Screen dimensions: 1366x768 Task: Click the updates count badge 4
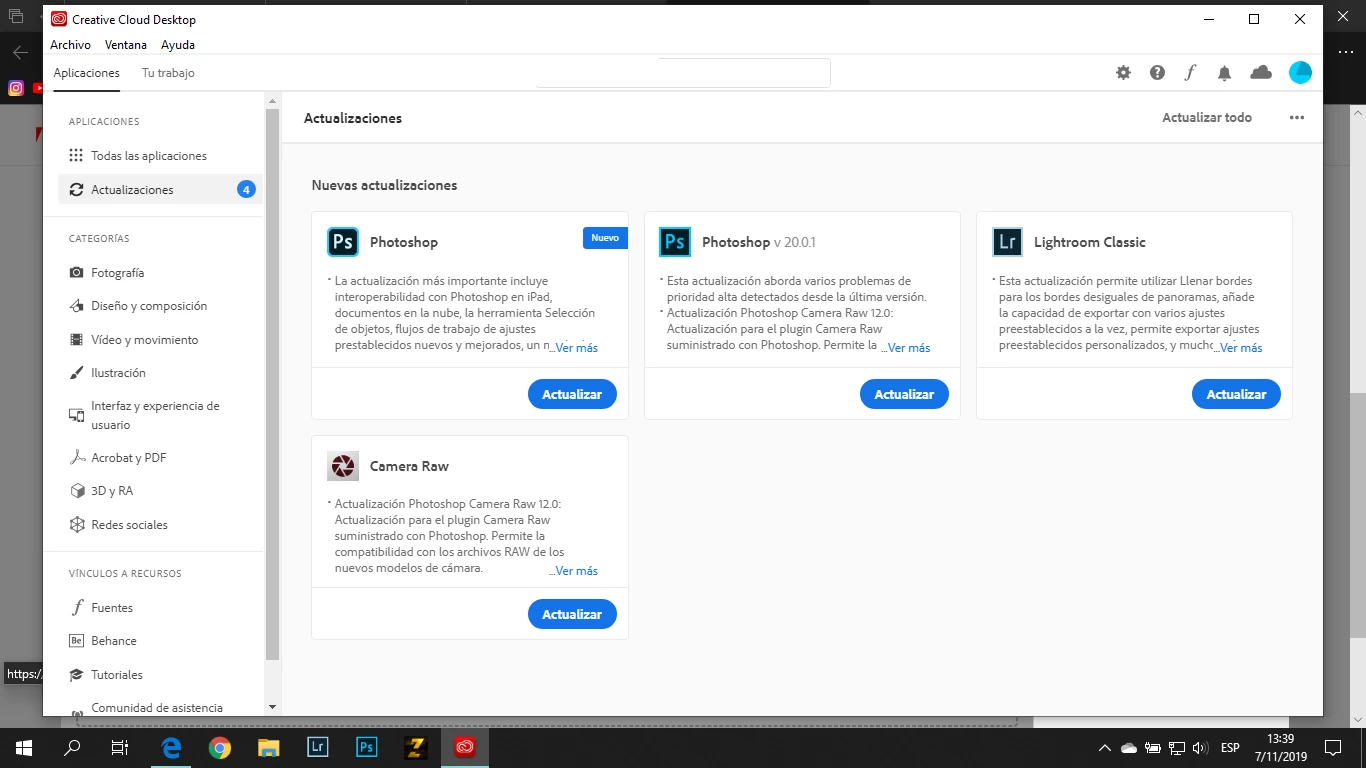pos(246,190)
